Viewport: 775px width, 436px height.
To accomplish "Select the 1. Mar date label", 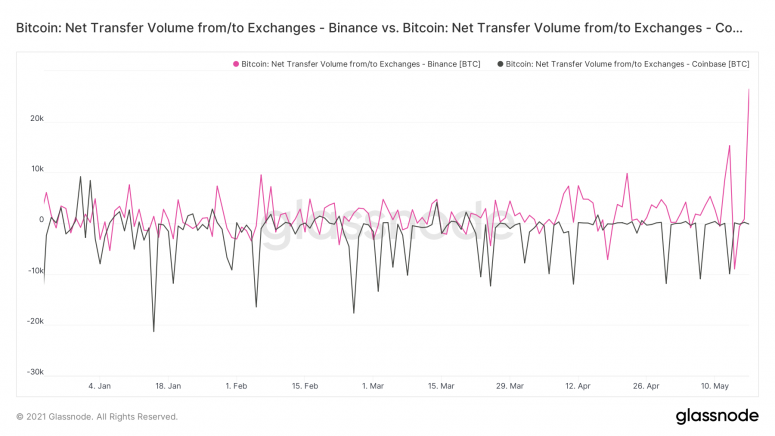I will pyautogui.click(x=372, y=385).
